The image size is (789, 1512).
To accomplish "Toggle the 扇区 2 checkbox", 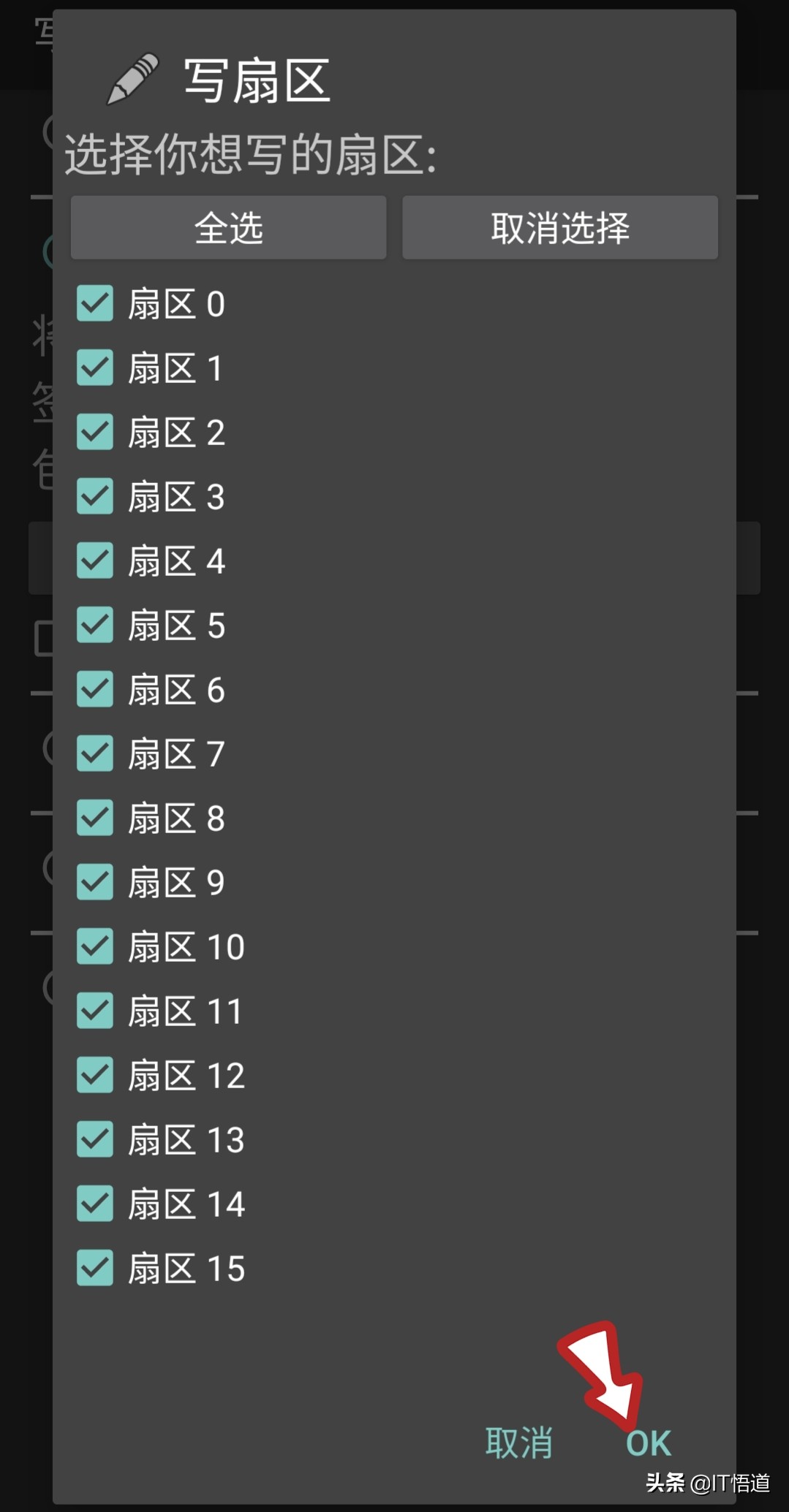I will [95, 432].
